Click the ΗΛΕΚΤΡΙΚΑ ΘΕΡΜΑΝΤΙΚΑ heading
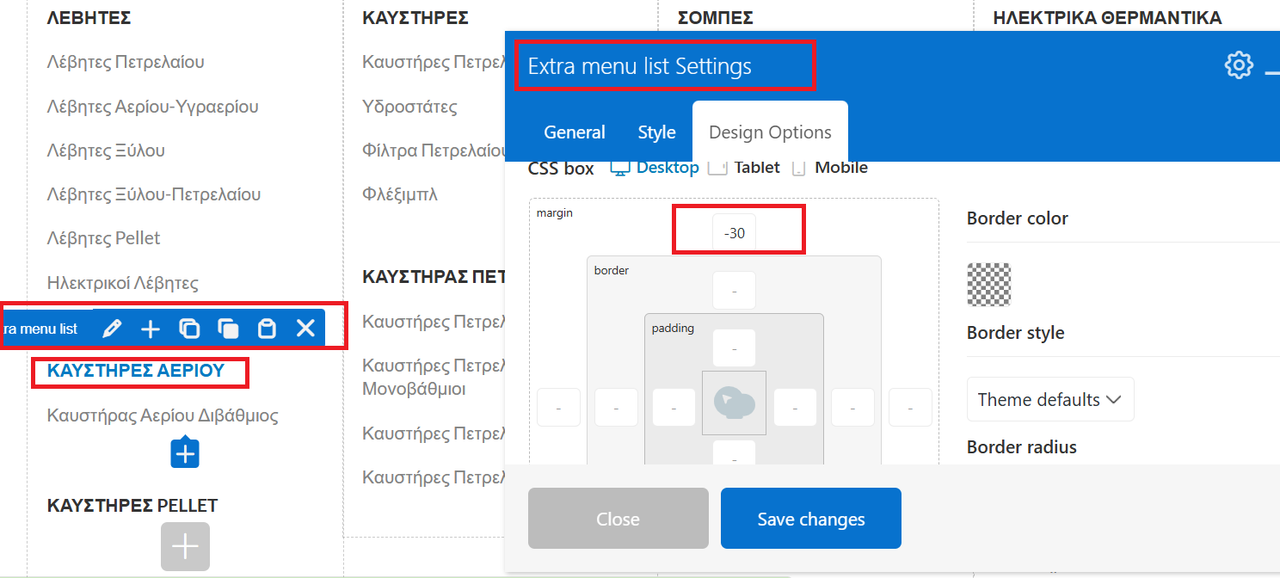1280x578 pixels. point(1107,17)
